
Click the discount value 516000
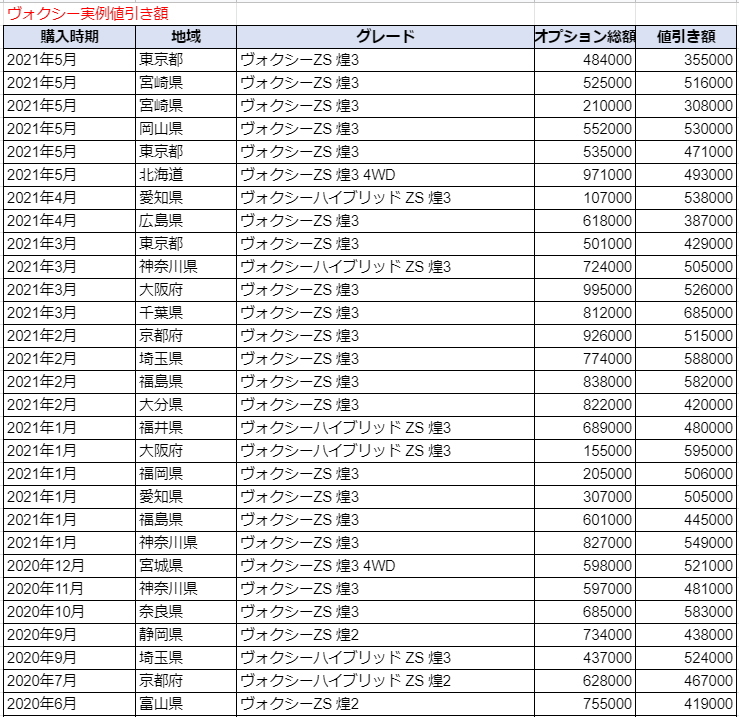pos(686,83)
